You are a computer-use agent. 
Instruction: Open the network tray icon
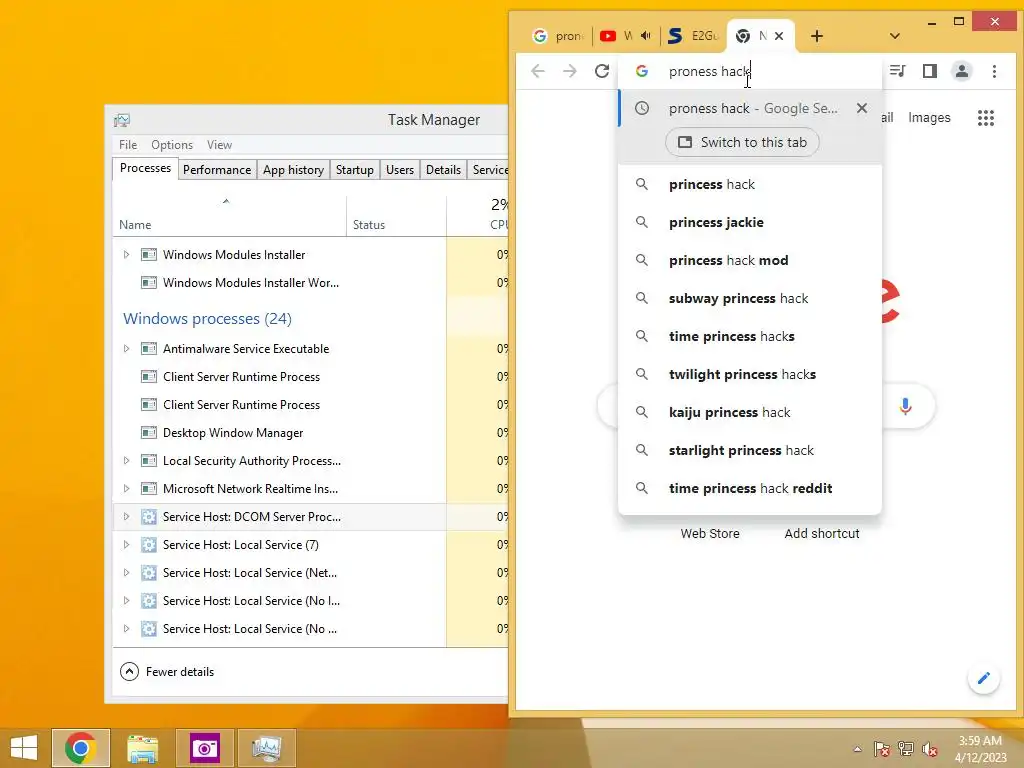coord(905,748)
